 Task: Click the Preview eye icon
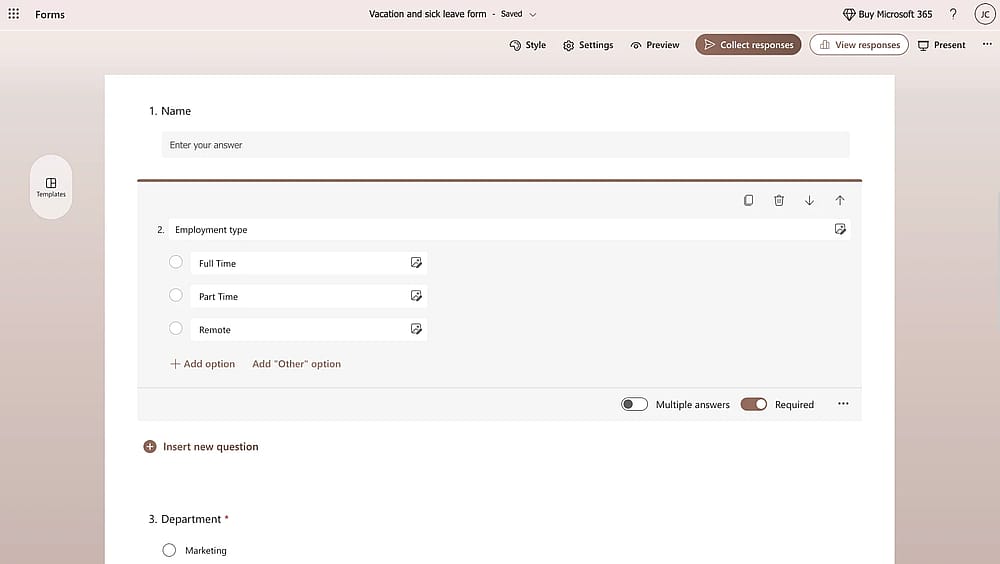[x=636, y=45]
